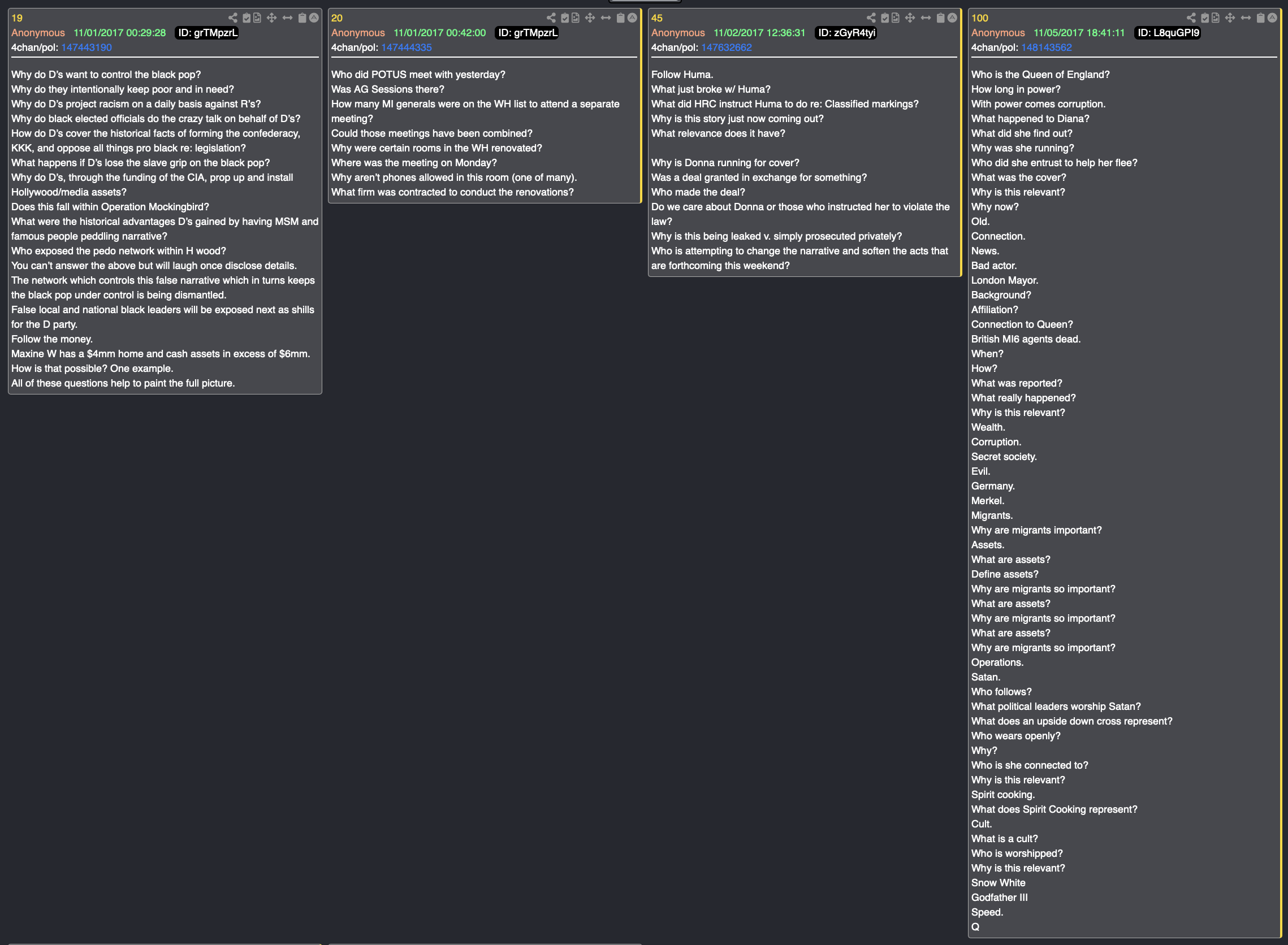This screenshot has height=945, width=1288.
Task: Click the horizontal double-arrow icon on post 45
Action: (925, 18)
